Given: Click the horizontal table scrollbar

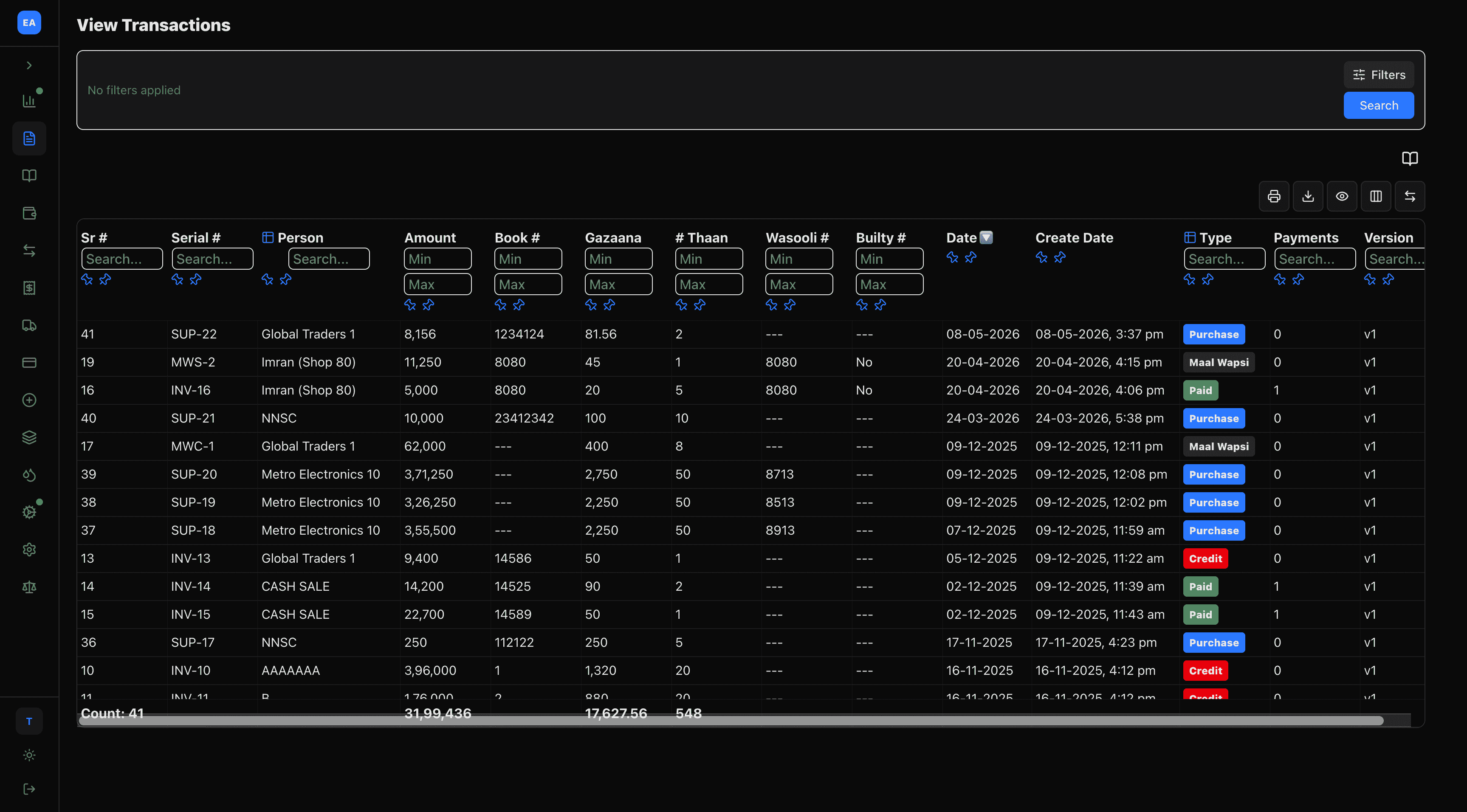Looking at the screenshot, I should pos(731,720).
